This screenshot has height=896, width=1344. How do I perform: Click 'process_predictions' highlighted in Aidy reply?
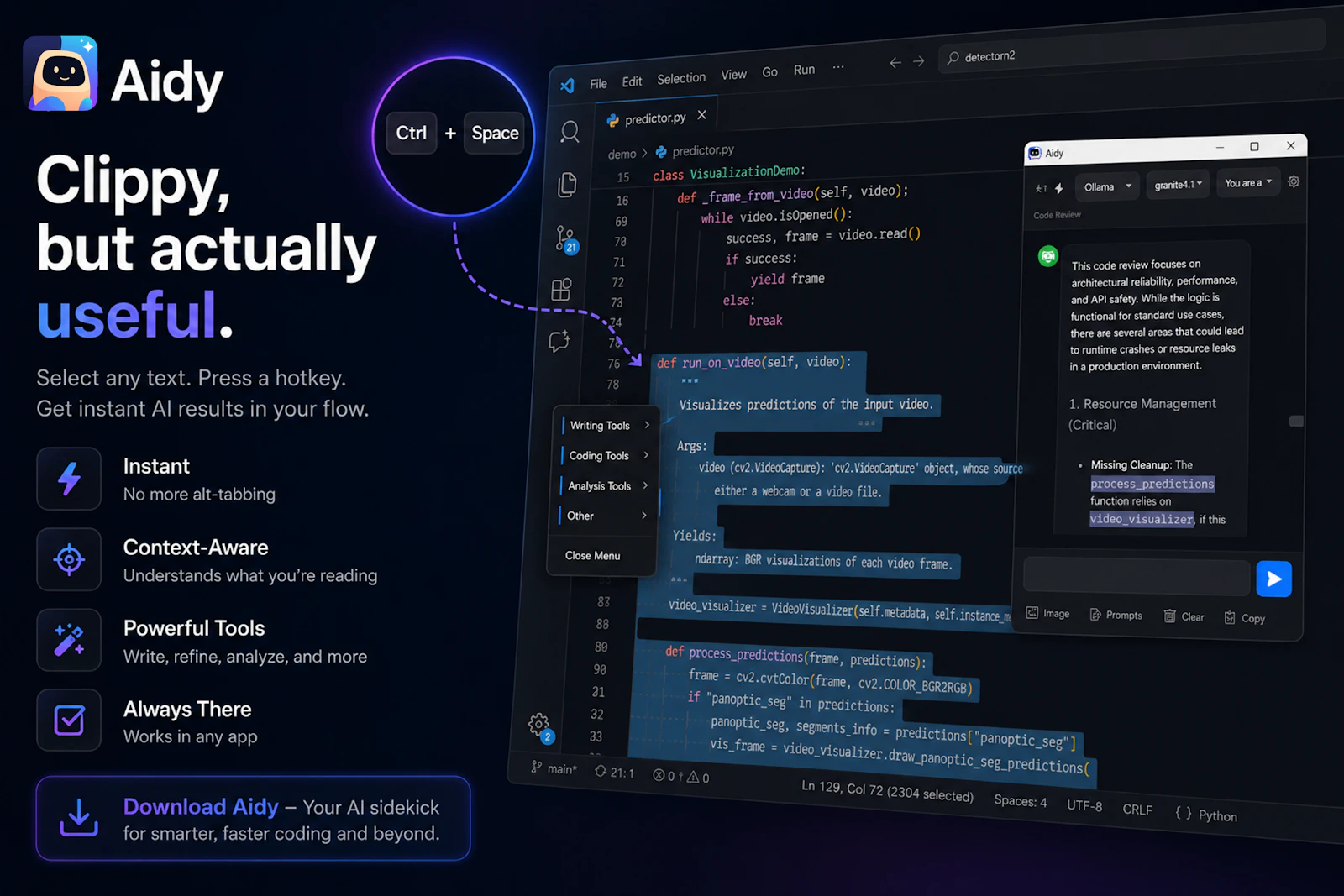pyautogui.click(x=1152, y=484)
